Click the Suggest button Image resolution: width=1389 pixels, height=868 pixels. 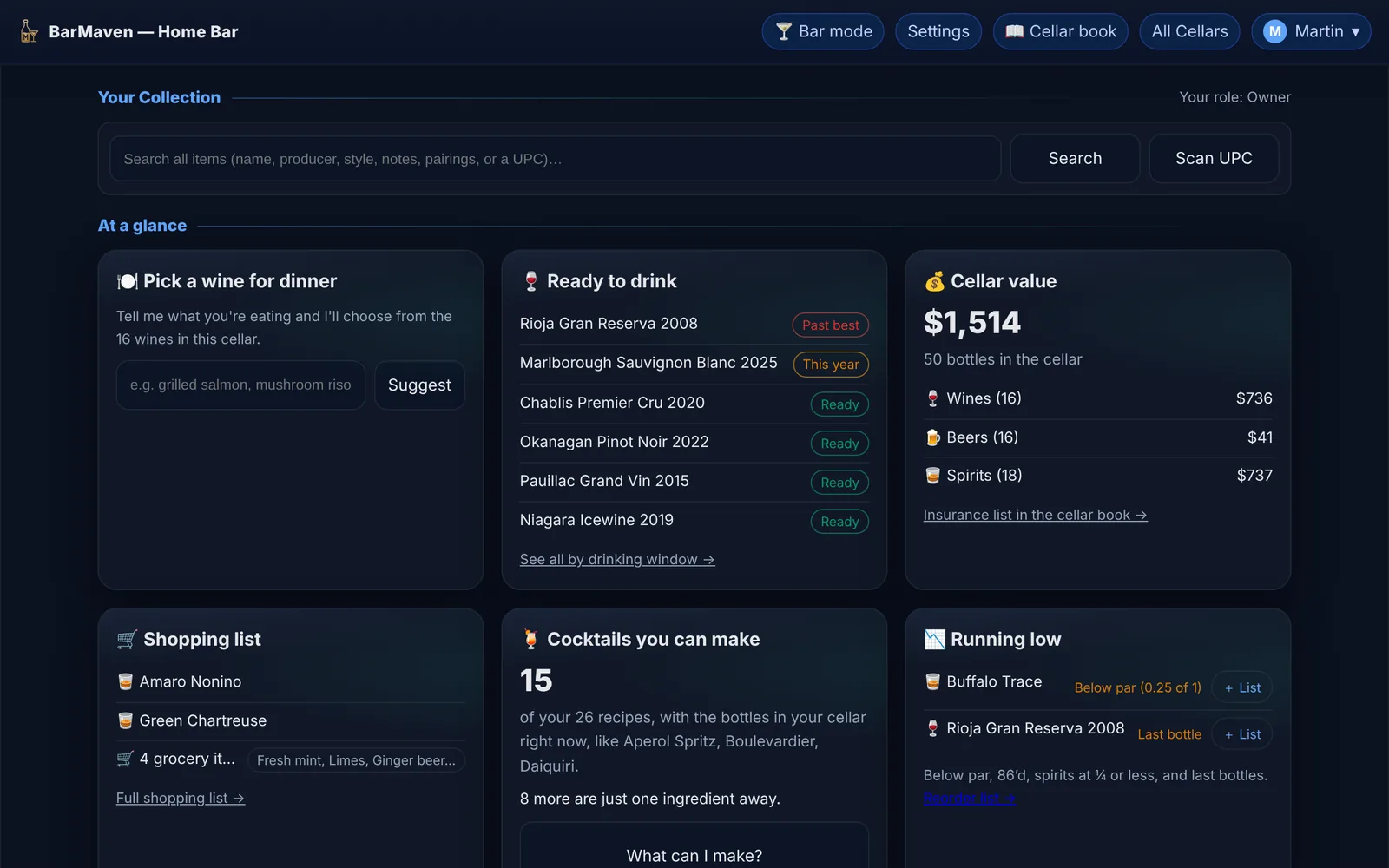[419, 385]
